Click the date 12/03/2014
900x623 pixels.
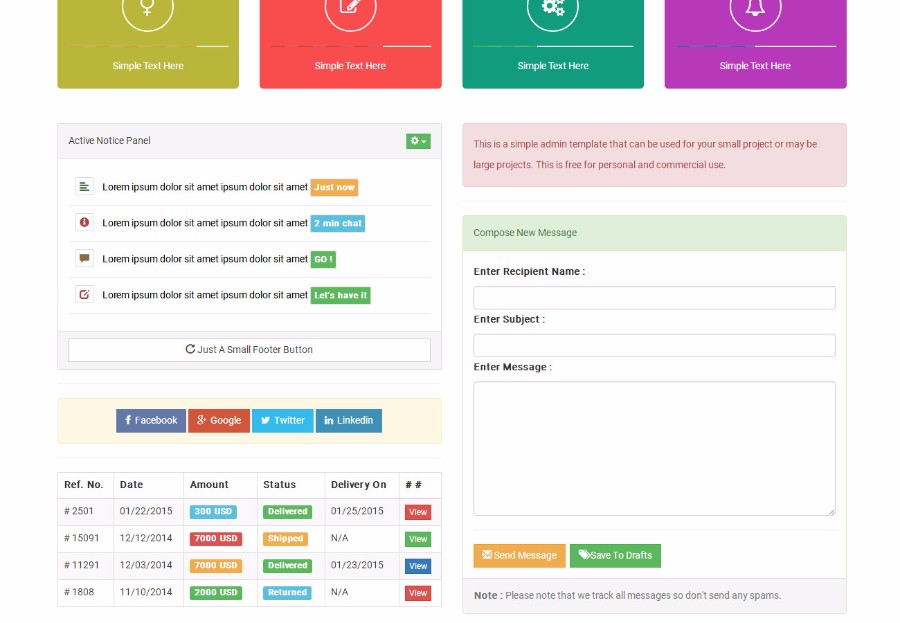coord(146,565)
